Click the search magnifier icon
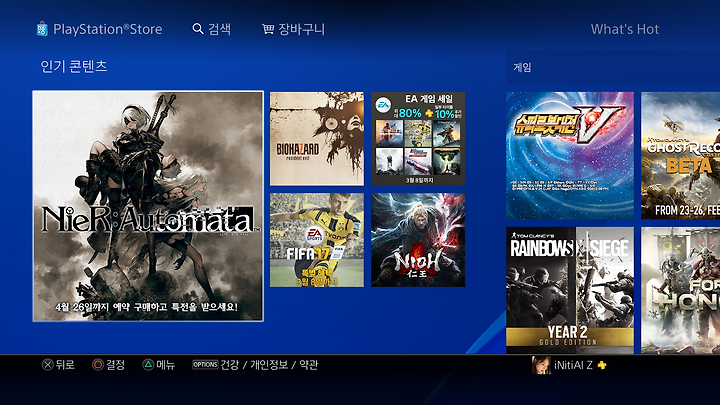720x405 pixels. 198,29
